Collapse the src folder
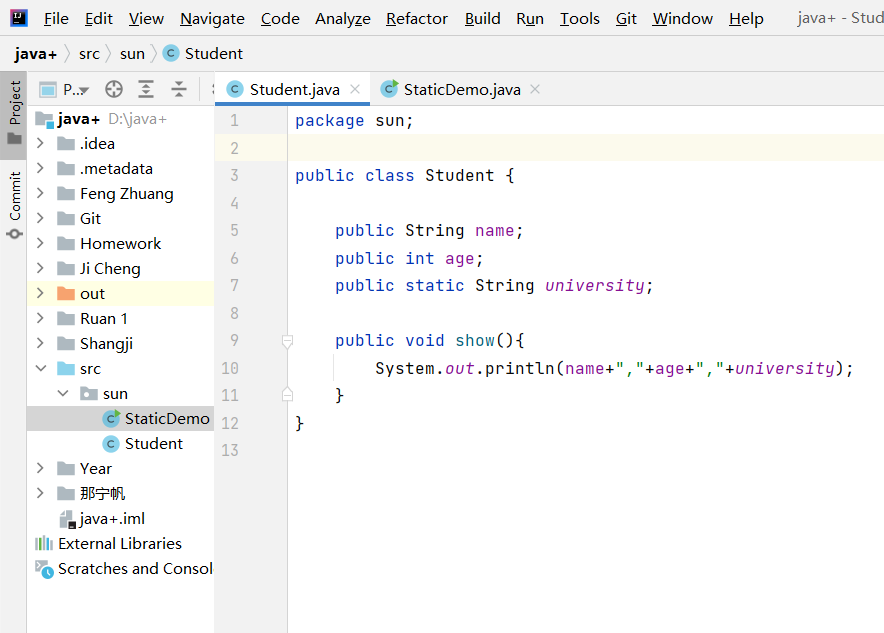This screenshot has width=884, height=633. [40, 368]
